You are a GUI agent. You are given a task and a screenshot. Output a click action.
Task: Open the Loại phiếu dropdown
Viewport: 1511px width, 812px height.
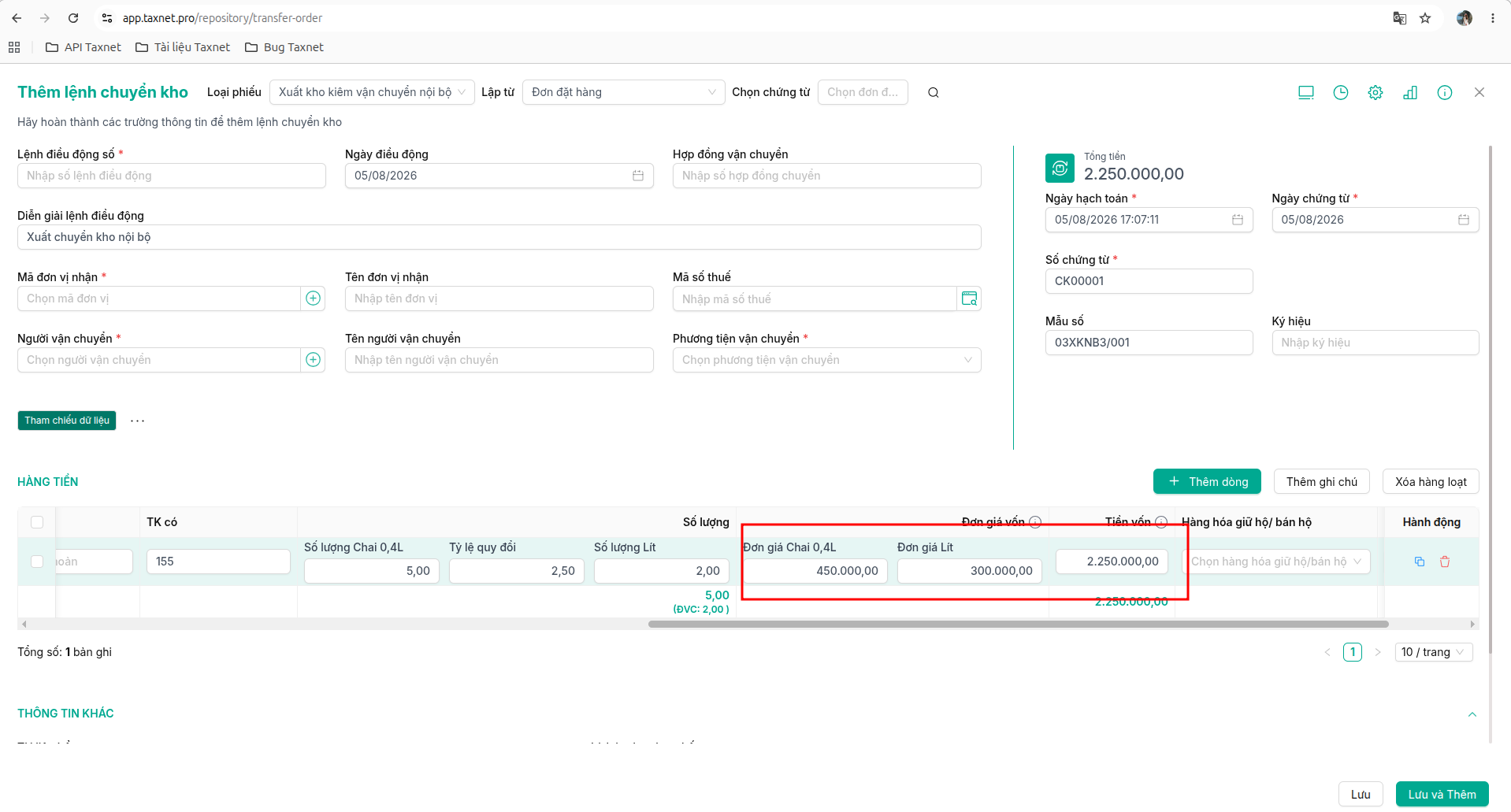tap(372, 92)
